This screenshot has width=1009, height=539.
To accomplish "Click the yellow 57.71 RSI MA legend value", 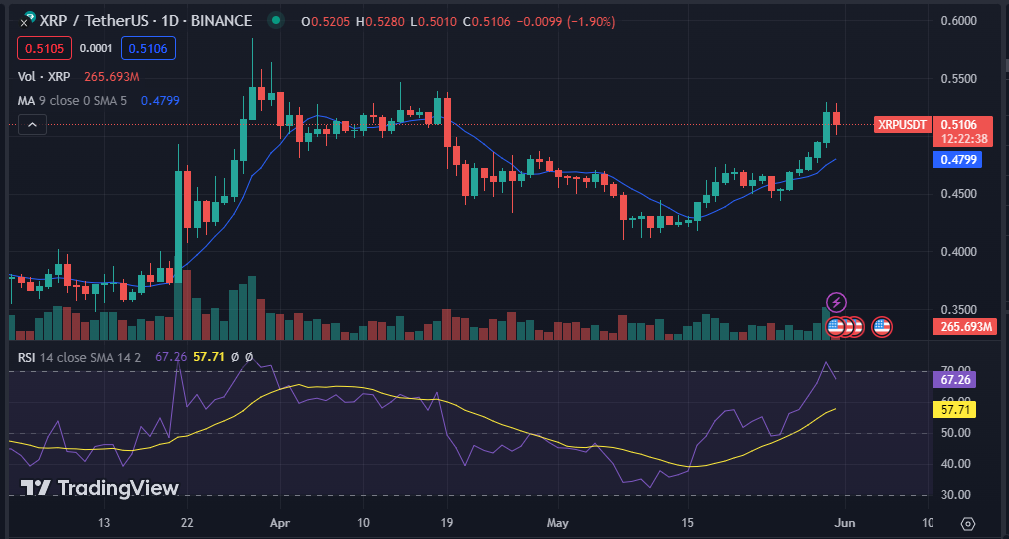I will point(208,357).
